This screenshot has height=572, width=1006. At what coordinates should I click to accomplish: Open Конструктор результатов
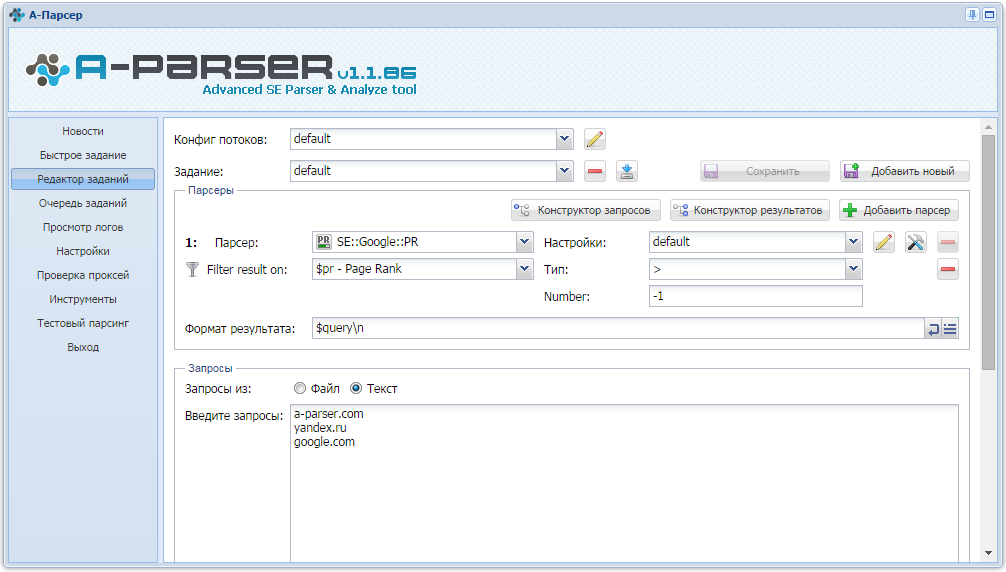[750, 210]
